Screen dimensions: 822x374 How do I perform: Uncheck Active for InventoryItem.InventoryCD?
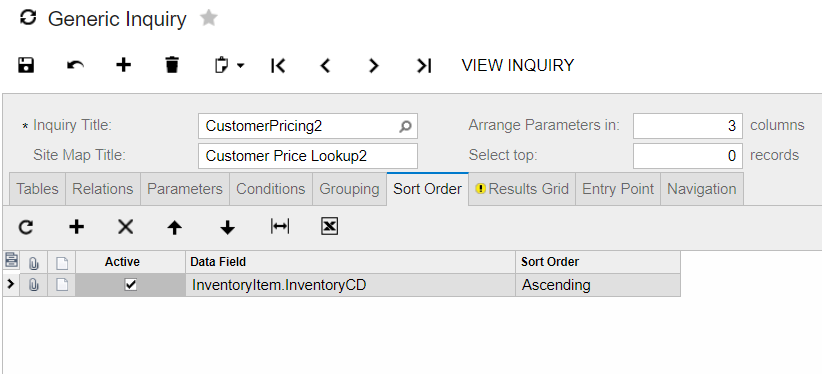coord(131,285)
